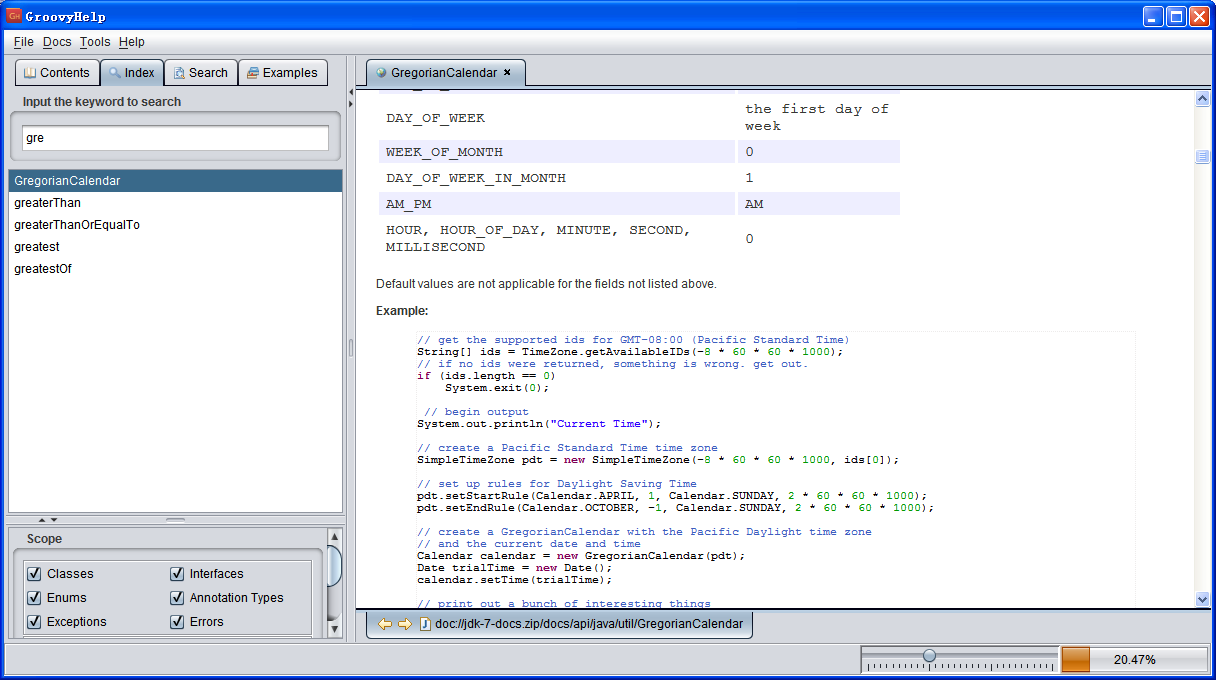Select GregorianCalendar in the index results
This screenshot has width=1216, height=680.
click(x=175, y=181)
